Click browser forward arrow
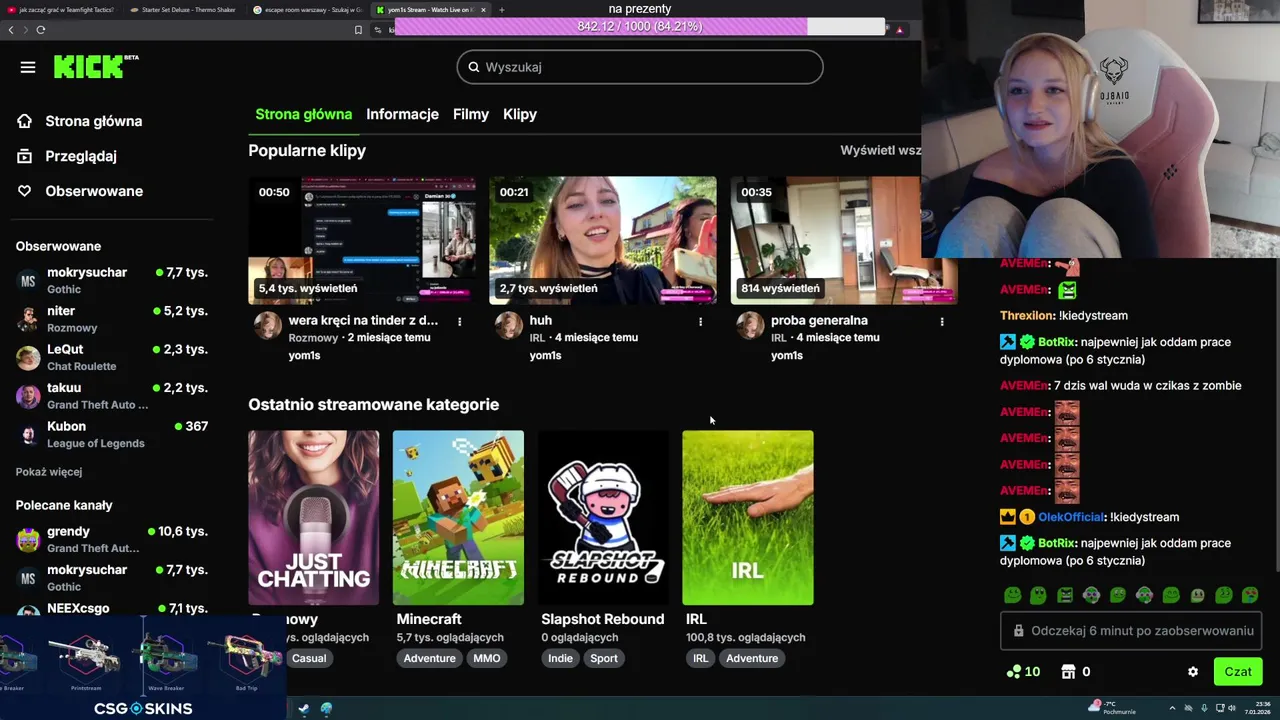 click(26, 30)
